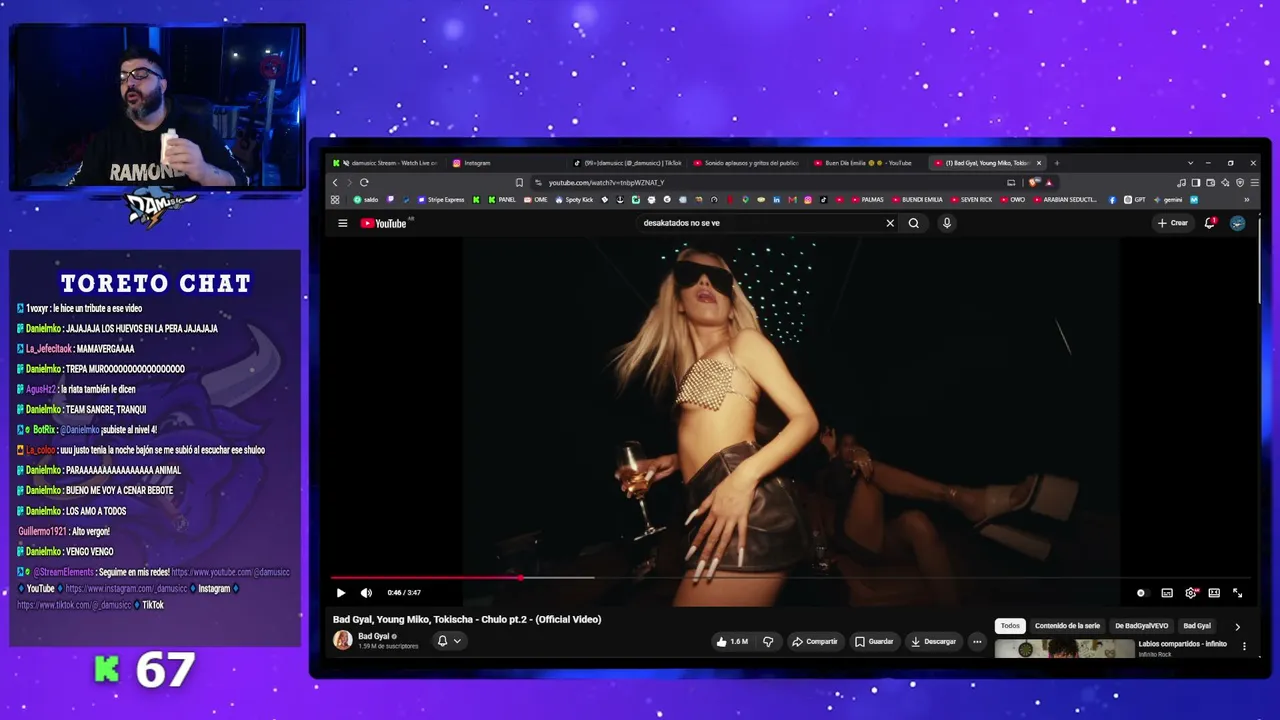
Task: Open Bad Gyal channel avatar
Action: [x=343, y=640]
